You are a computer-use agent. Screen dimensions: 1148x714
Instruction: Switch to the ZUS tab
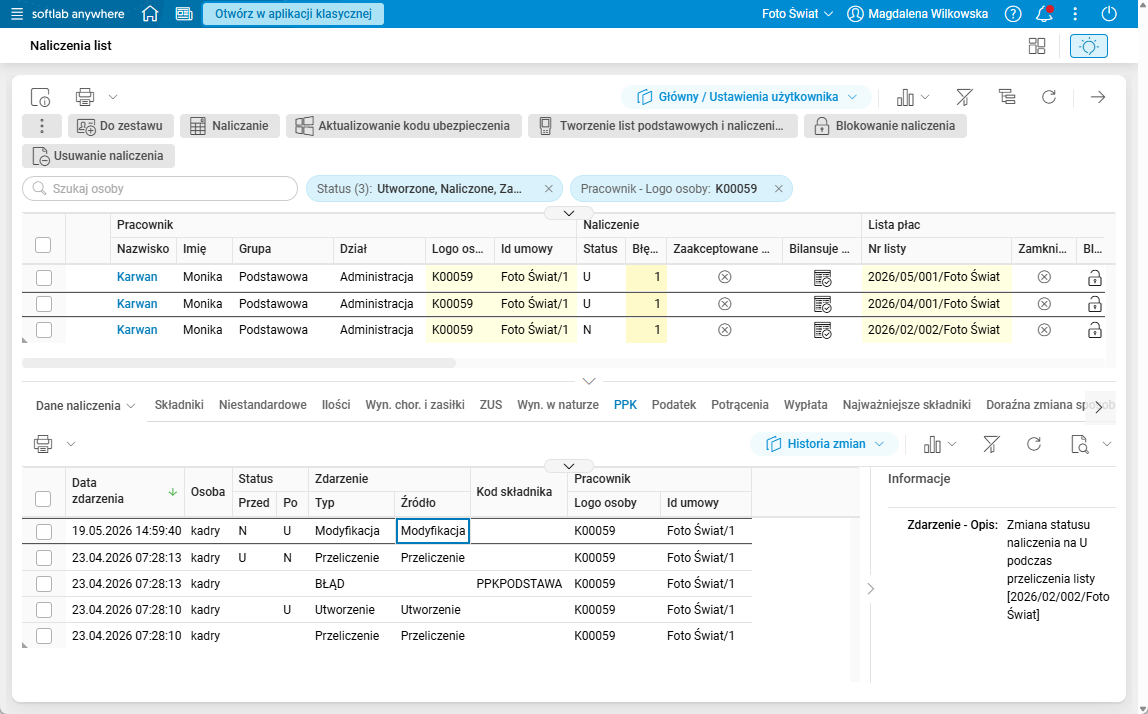pyautogui.click(x=491, y=405)
